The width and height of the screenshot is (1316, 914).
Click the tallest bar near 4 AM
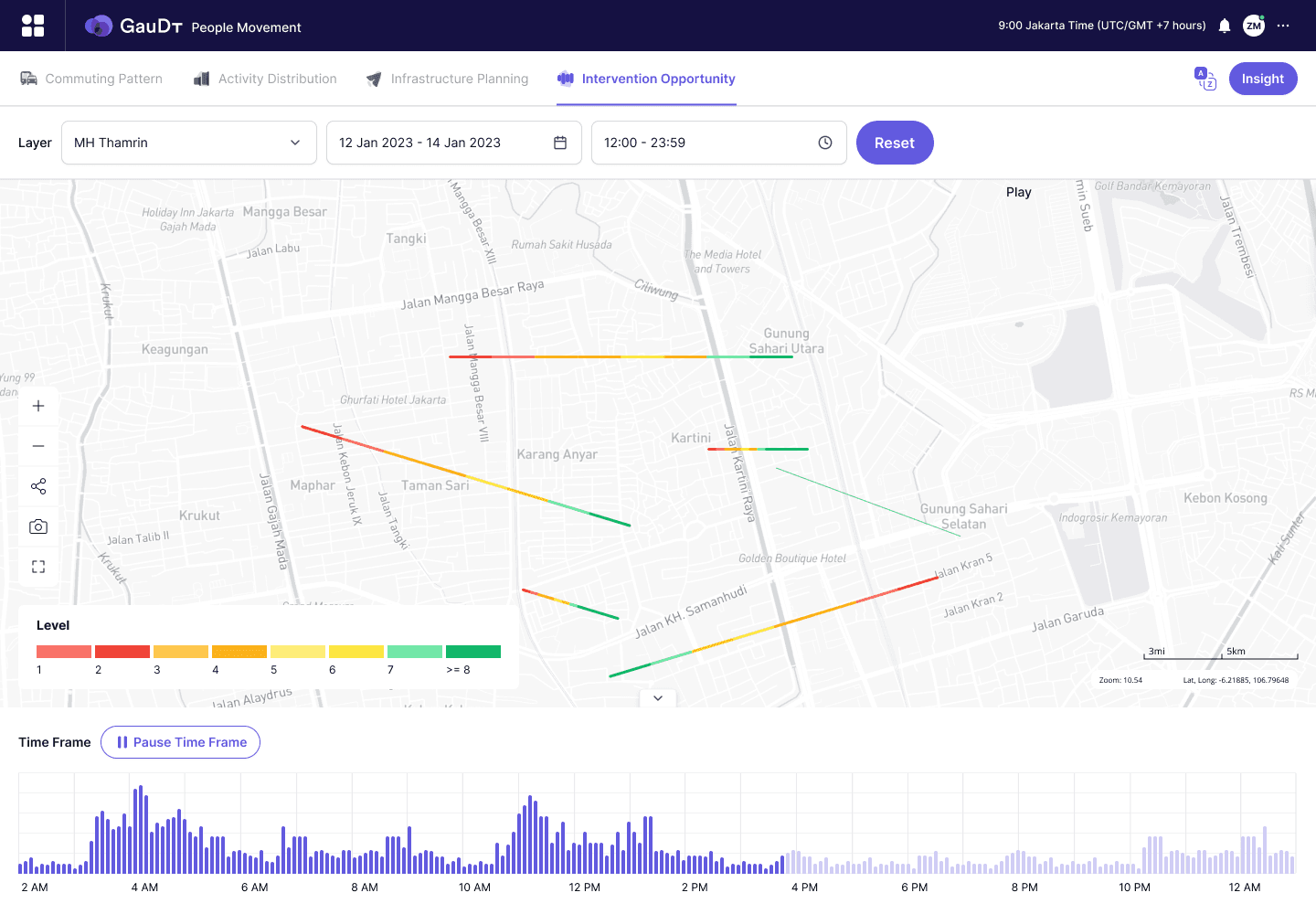point(141,830)
